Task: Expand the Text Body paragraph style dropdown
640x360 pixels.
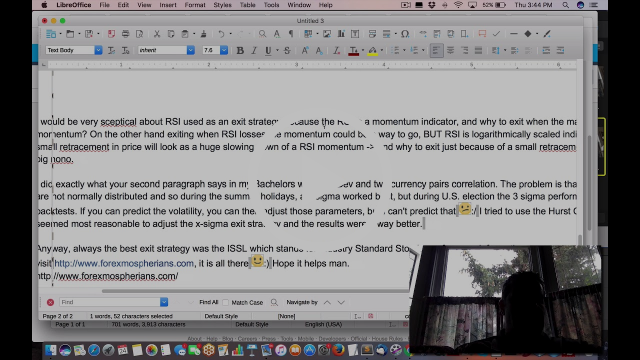Action: (x=98, y=50)
